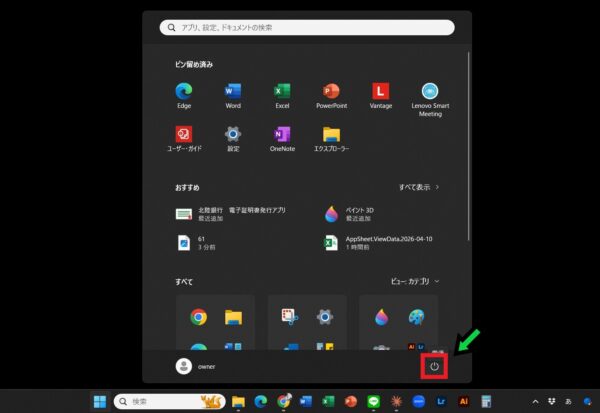Image resolution: width=600 pixels, height=413 pixels.
Task: Open the owner user account button
Action: tap(196, 366)
